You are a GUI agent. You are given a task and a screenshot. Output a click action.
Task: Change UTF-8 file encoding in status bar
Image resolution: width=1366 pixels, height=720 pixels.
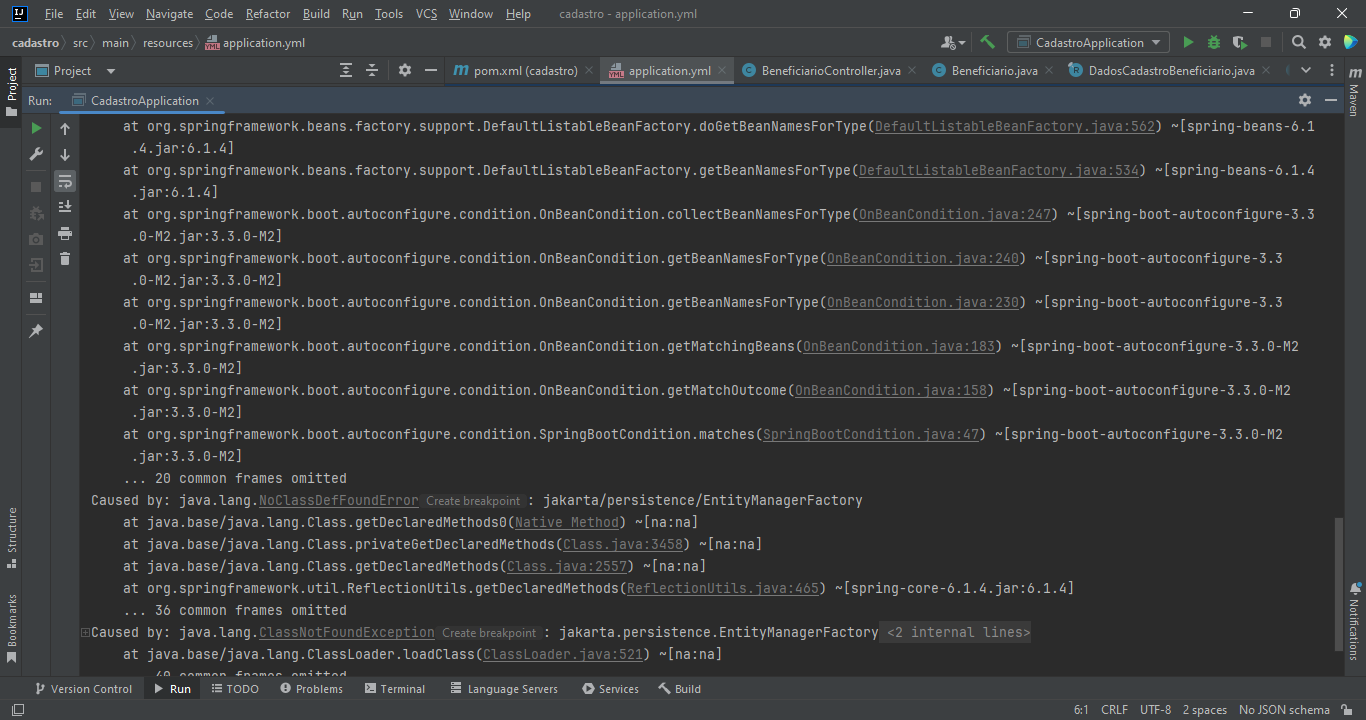pos(1155,710)
